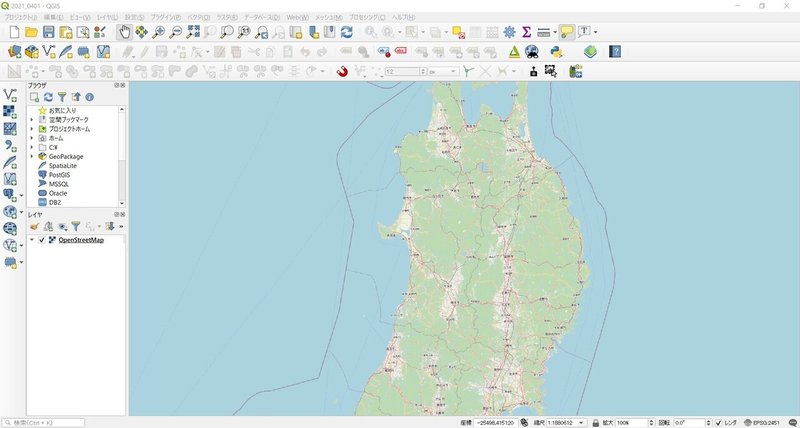Add SpatiaLite layer feather icon in sidebar
The height and width of the screenshot is (428, 800).
click(x=10, y=162)
